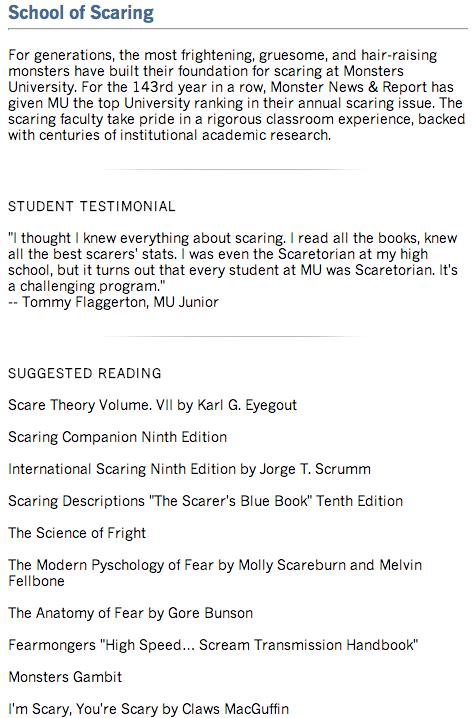Click Tommy Flaggerton, MU Junior attribution

point(120,302)
